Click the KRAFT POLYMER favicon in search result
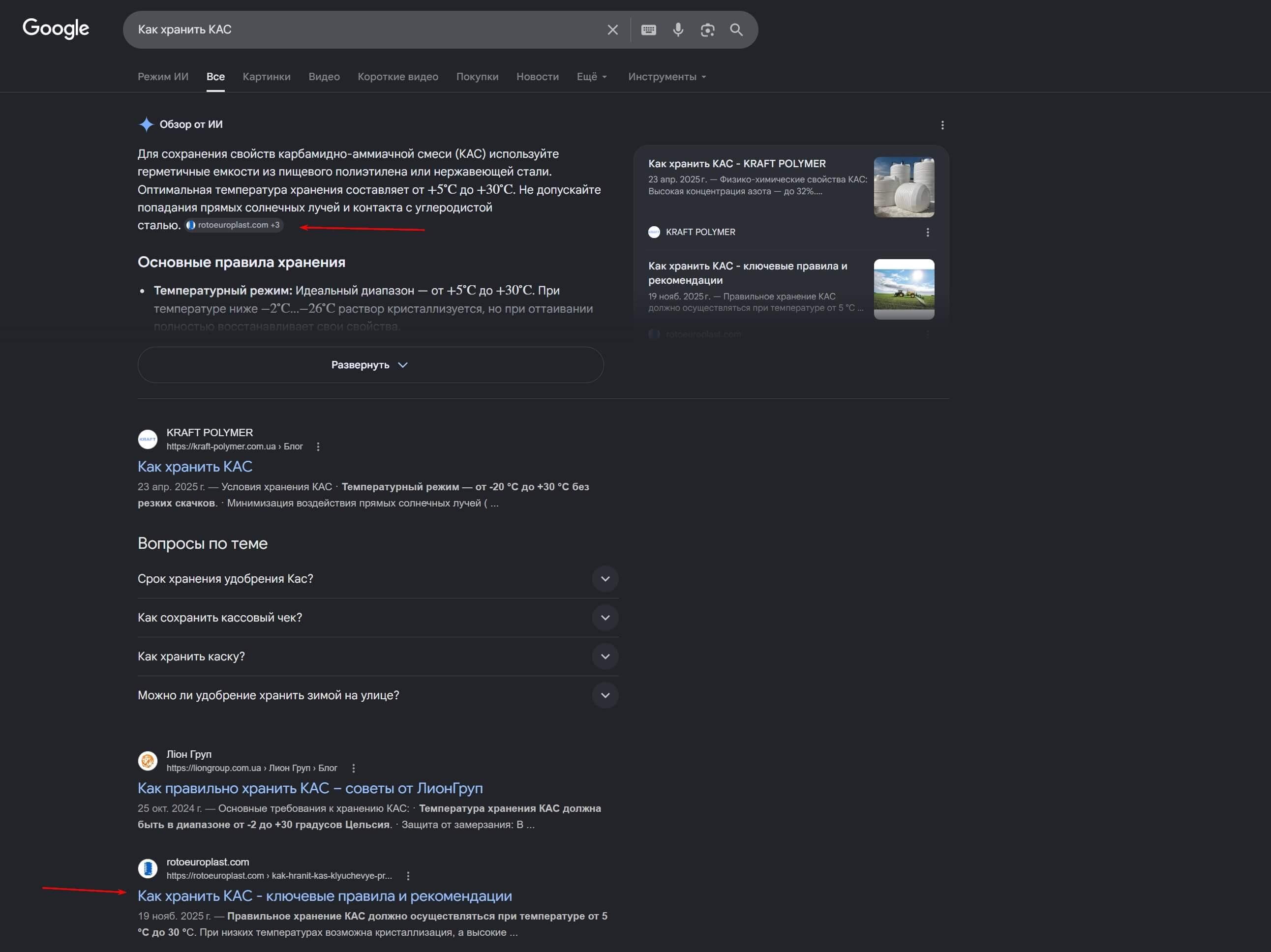 148,440
